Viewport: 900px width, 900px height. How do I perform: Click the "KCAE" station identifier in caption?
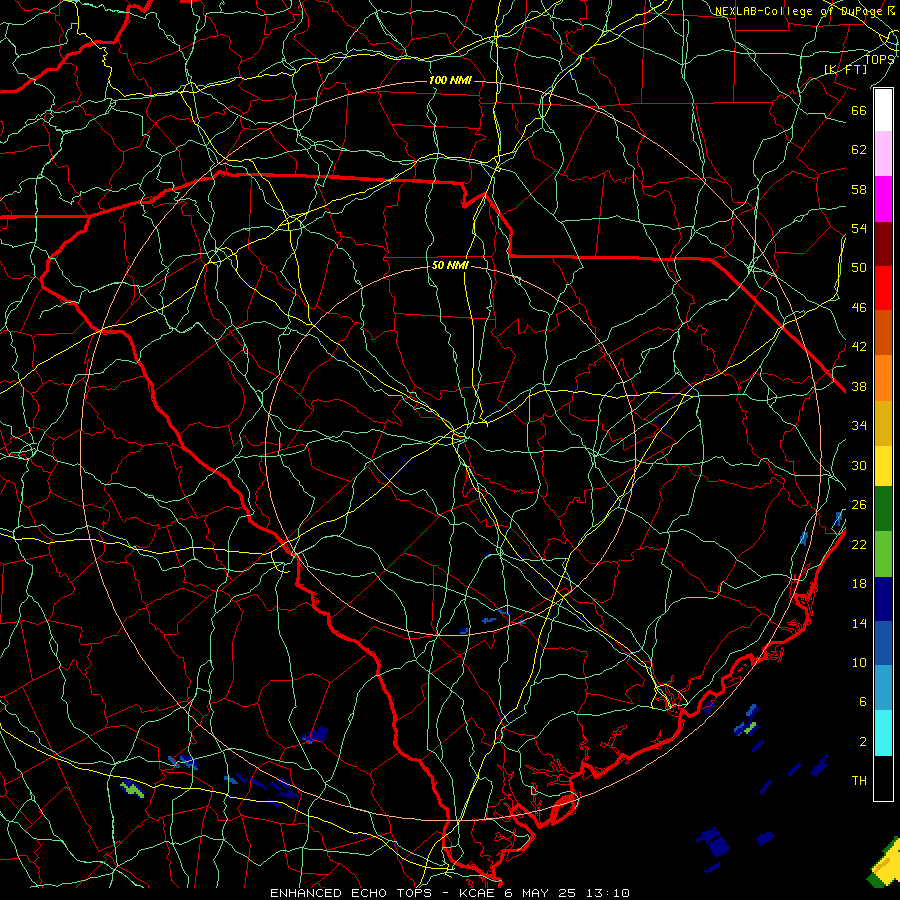pyautogui.click(x=478, y=893)
